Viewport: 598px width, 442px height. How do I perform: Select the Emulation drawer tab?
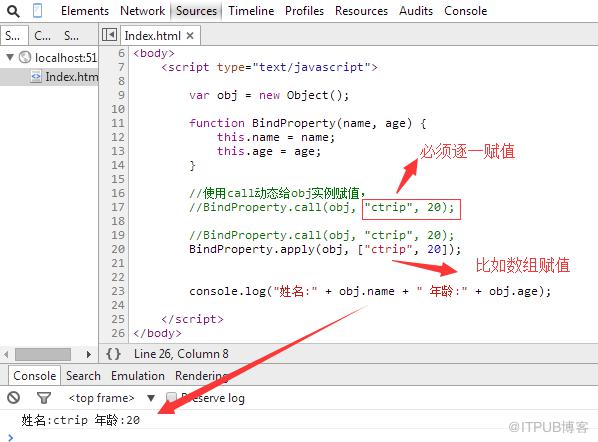coord(138,376)
